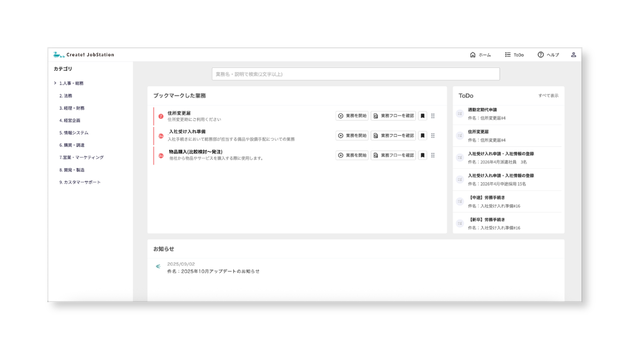Click the drag handle on 住所変更届 row
Screen dimensions: 640x360
point(433,116)
